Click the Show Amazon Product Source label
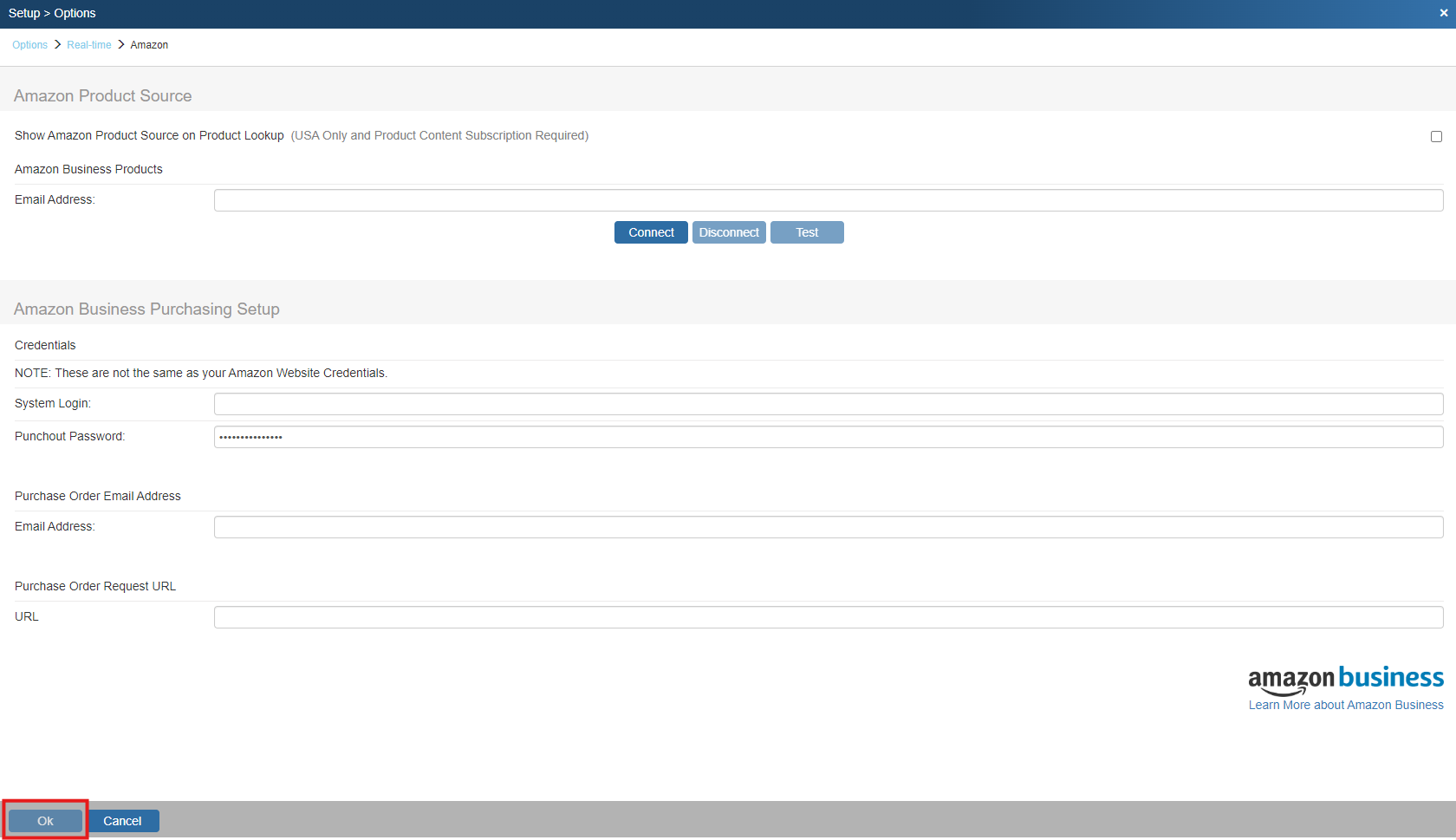 tap(149, 135)
